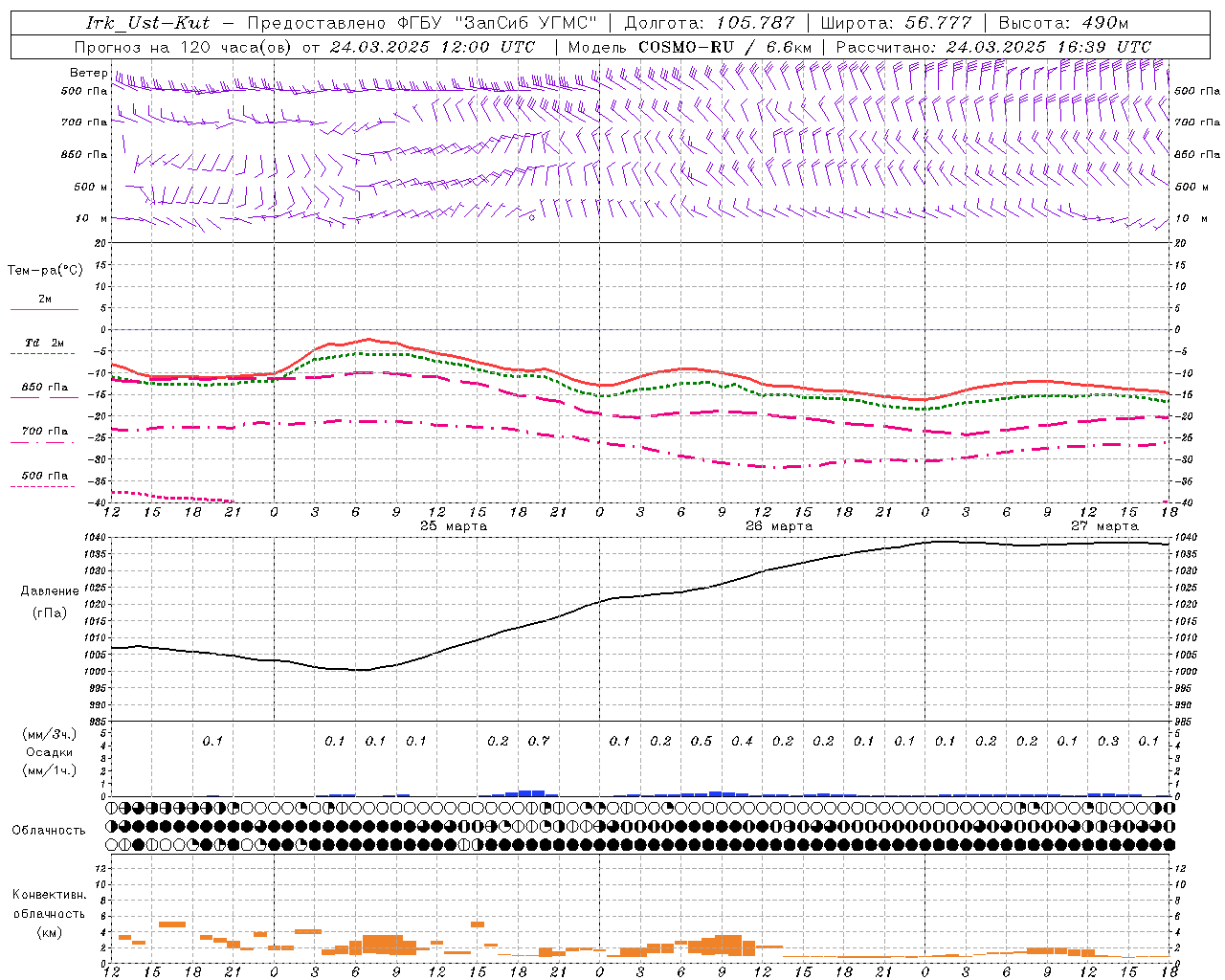Click the precipitation value "0.3"
Screen dimensions: 1225x980
tap(1108, 742)
